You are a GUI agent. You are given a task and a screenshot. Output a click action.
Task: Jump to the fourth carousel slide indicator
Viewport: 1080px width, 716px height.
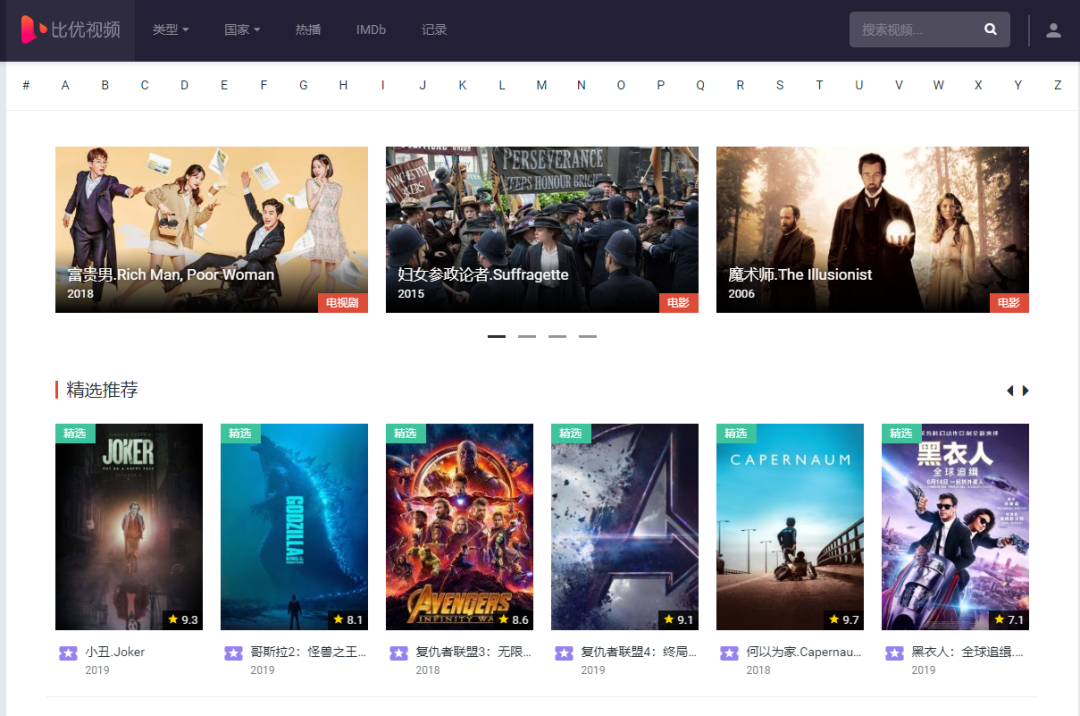(x=587, y=337)
